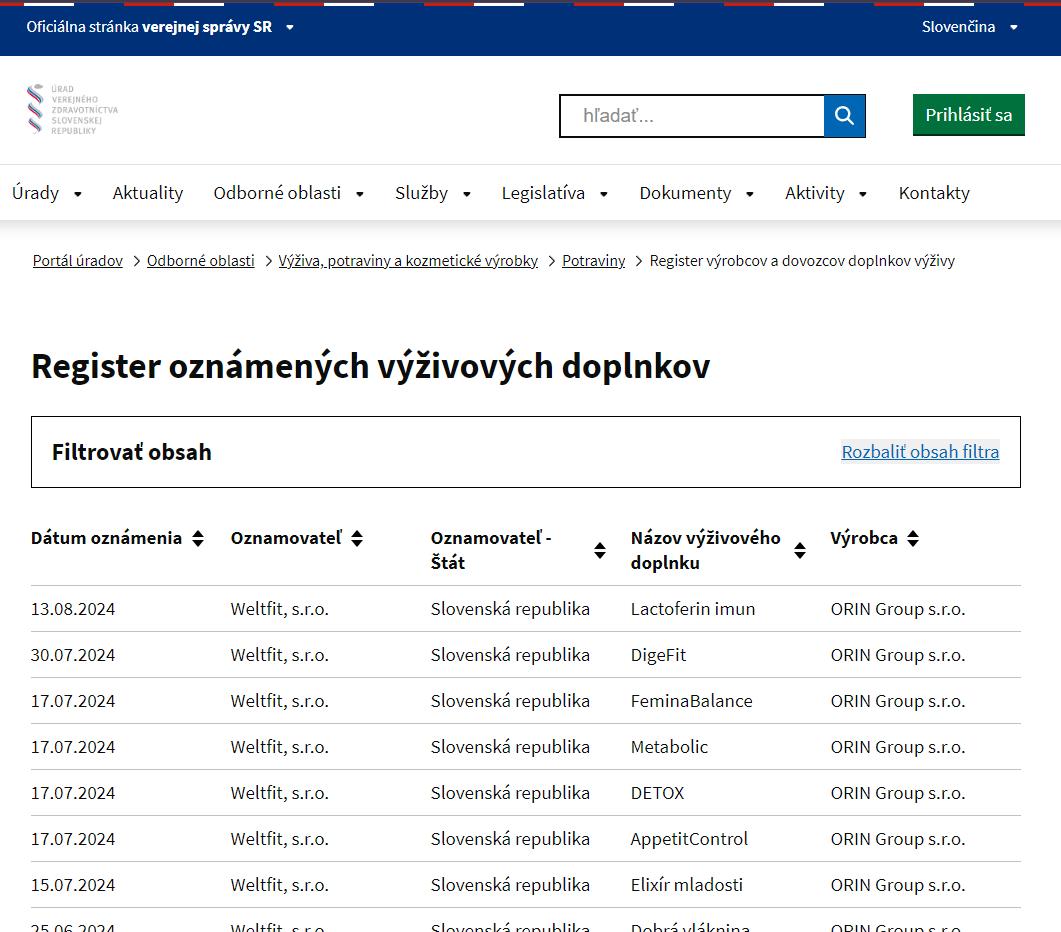Sort by Oznamovateľ column arrows

[357, 539]
